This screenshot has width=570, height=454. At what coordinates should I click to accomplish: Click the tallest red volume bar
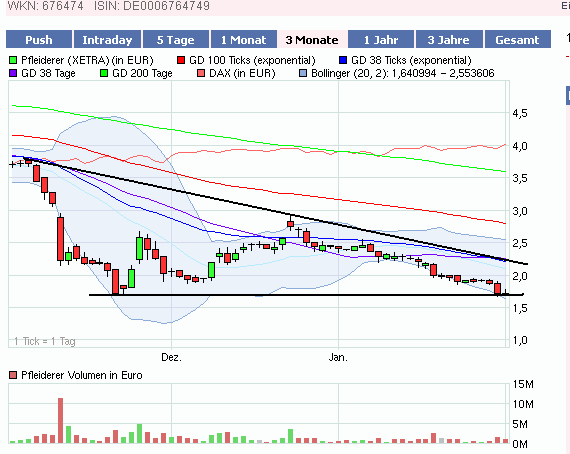pos(60,421)
